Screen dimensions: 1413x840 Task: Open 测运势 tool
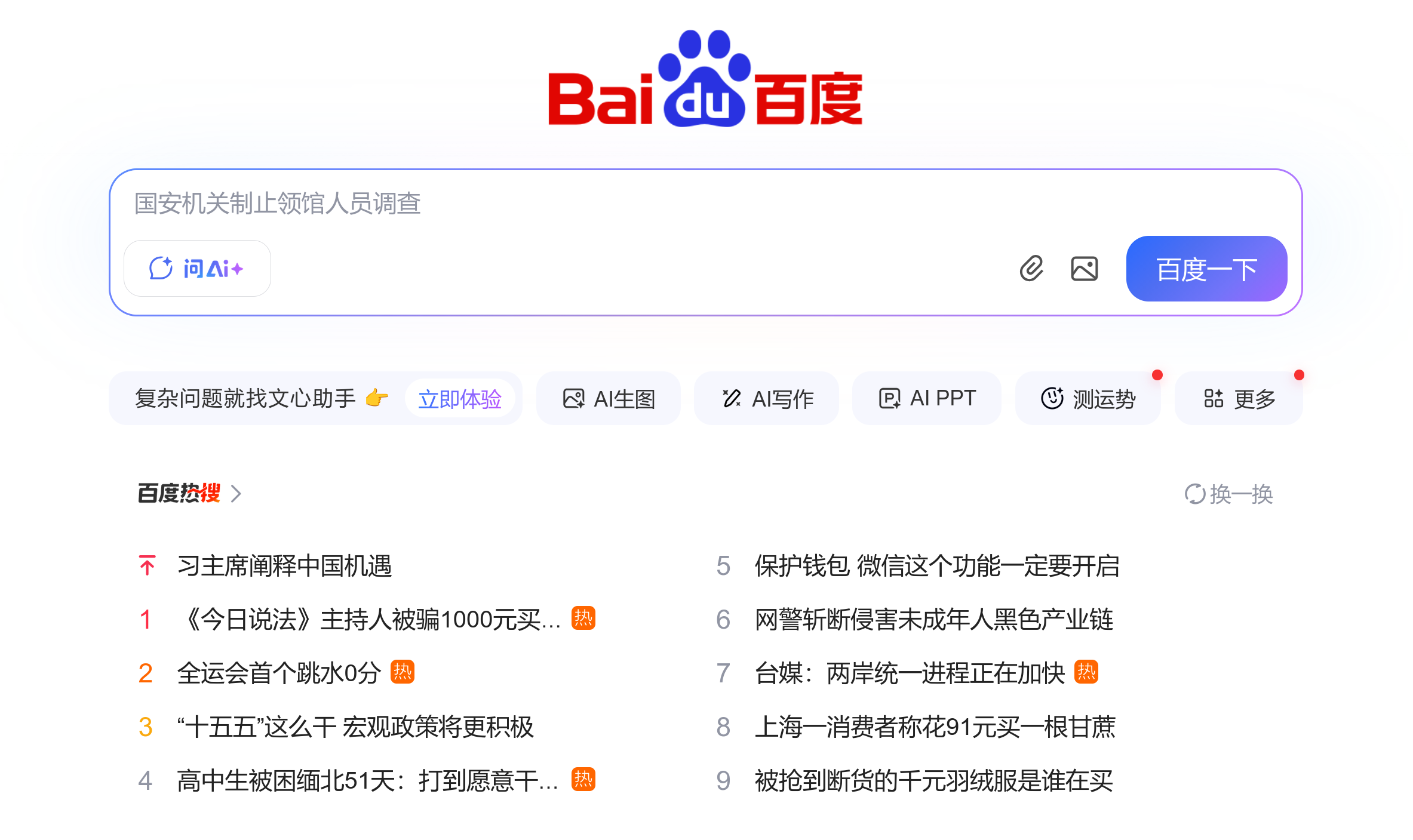pyautogui.click(x=1088, y=398)
